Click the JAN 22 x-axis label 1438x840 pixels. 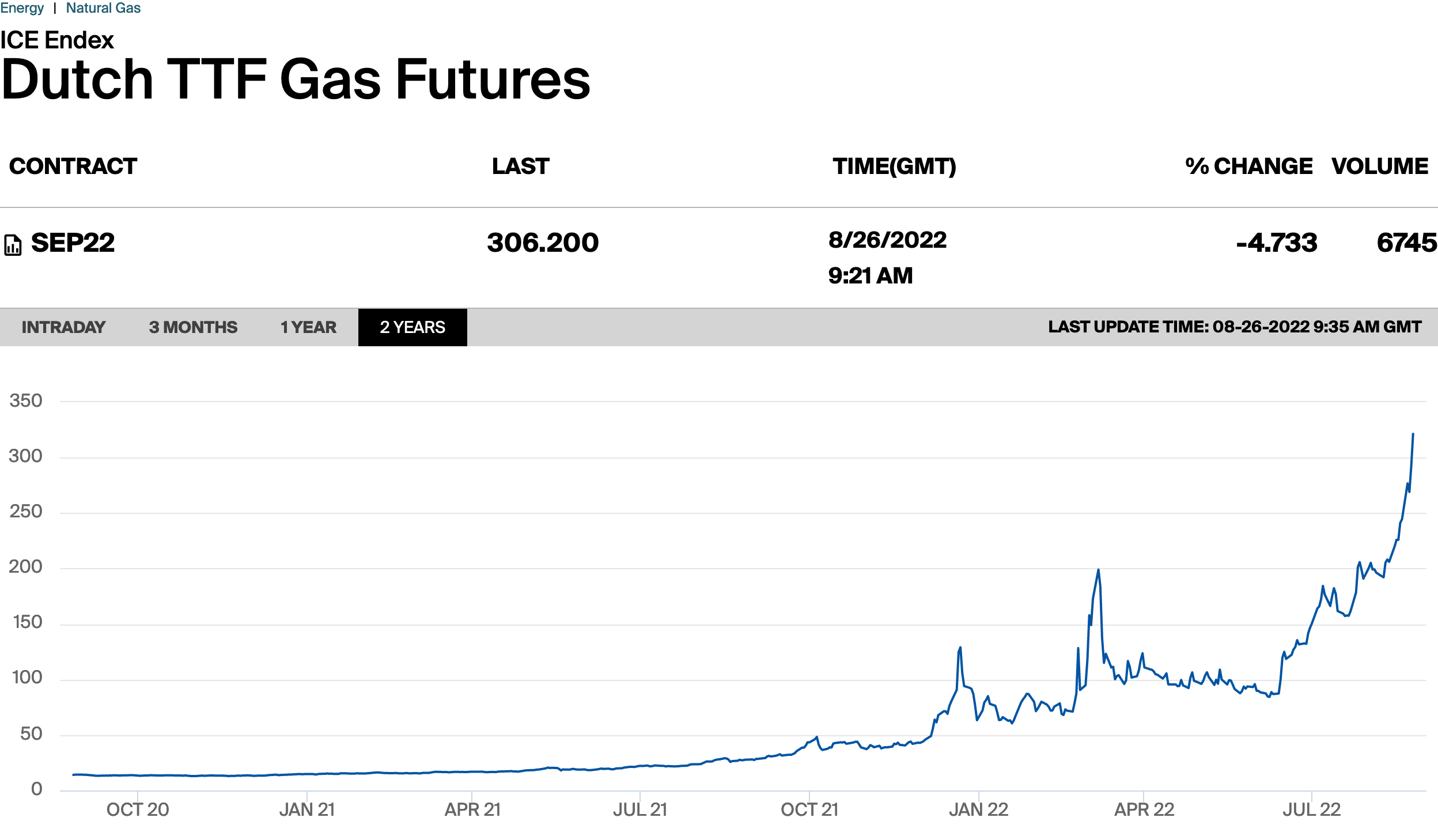pos(978,809)
